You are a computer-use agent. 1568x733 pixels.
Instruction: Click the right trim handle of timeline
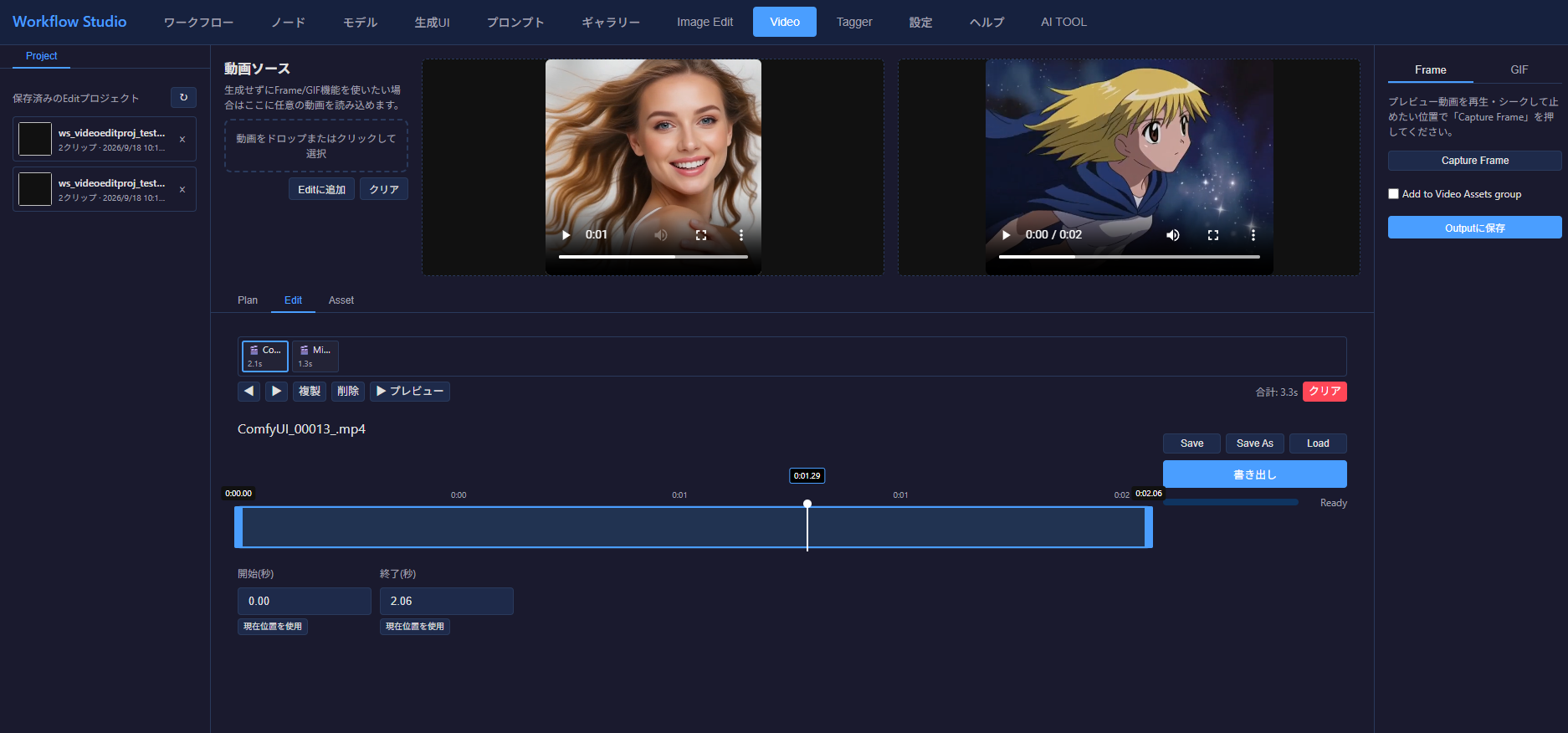(x=1149, y=527)
